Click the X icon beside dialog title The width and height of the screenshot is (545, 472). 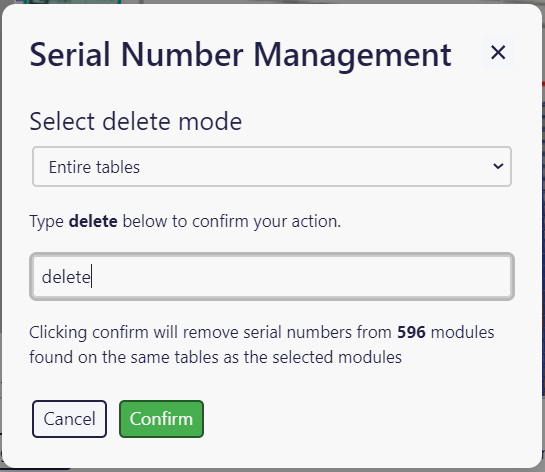pos(498,52)
